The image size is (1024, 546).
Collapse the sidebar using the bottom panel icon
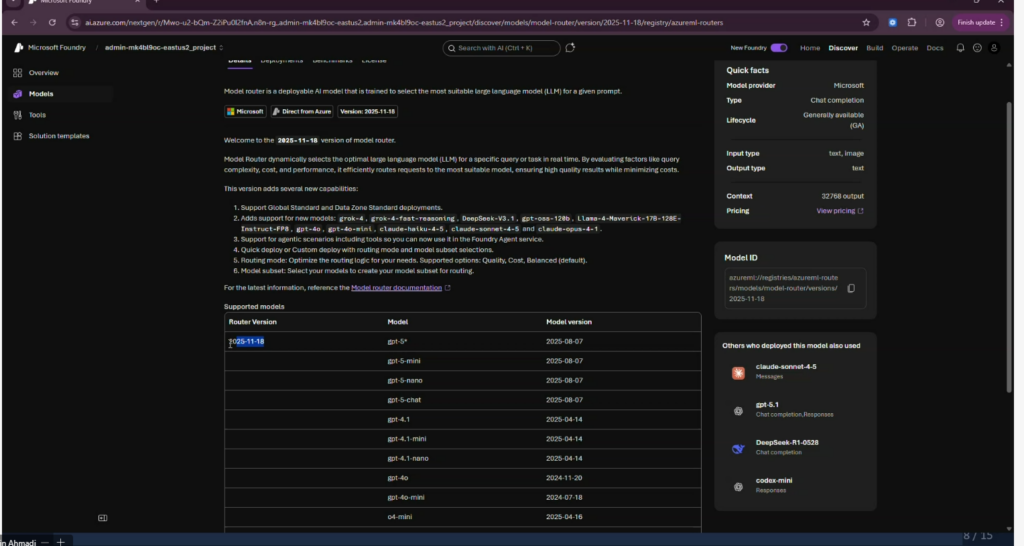(x=102, y=518)
